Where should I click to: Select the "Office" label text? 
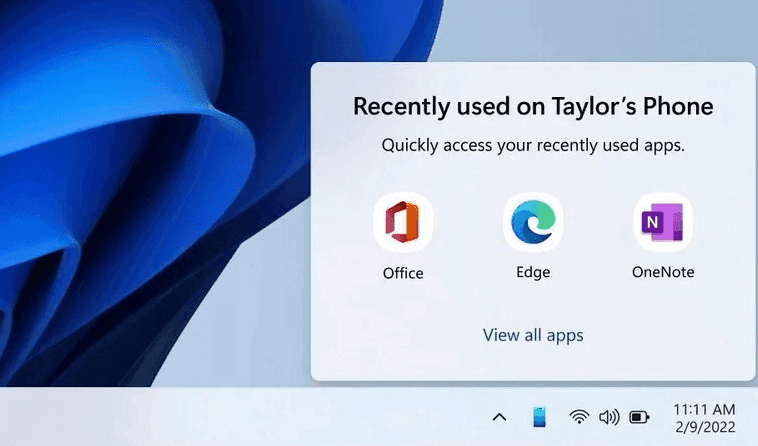pos(403,273)
